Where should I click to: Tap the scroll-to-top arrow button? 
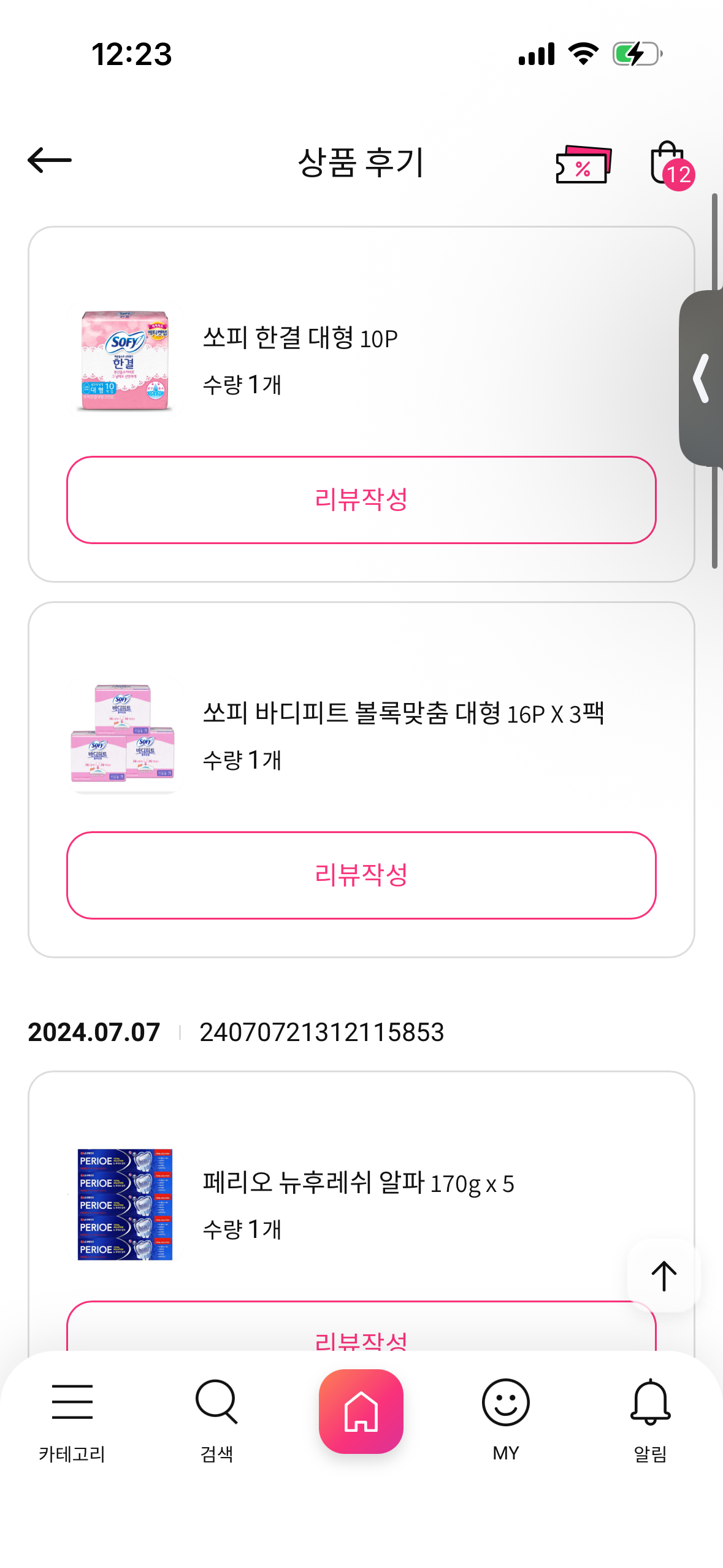point(663,1276)
